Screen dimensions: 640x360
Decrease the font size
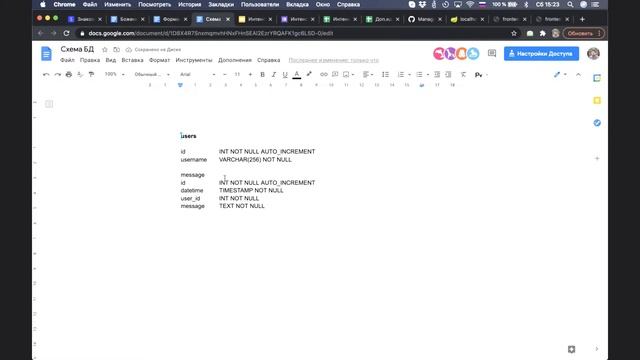(225, 74)
